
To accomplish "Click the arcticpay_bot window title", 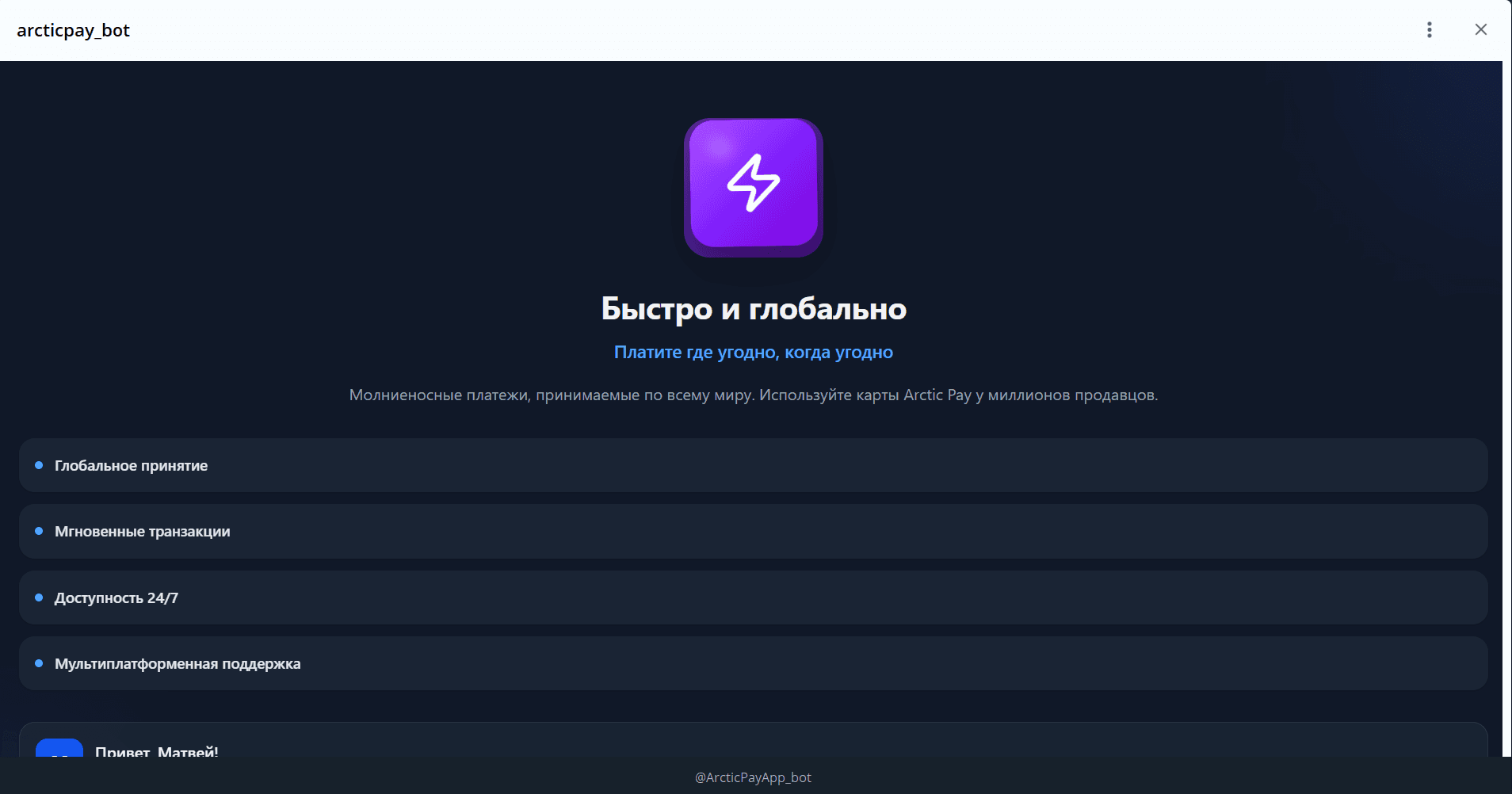I will pos(73,30).
